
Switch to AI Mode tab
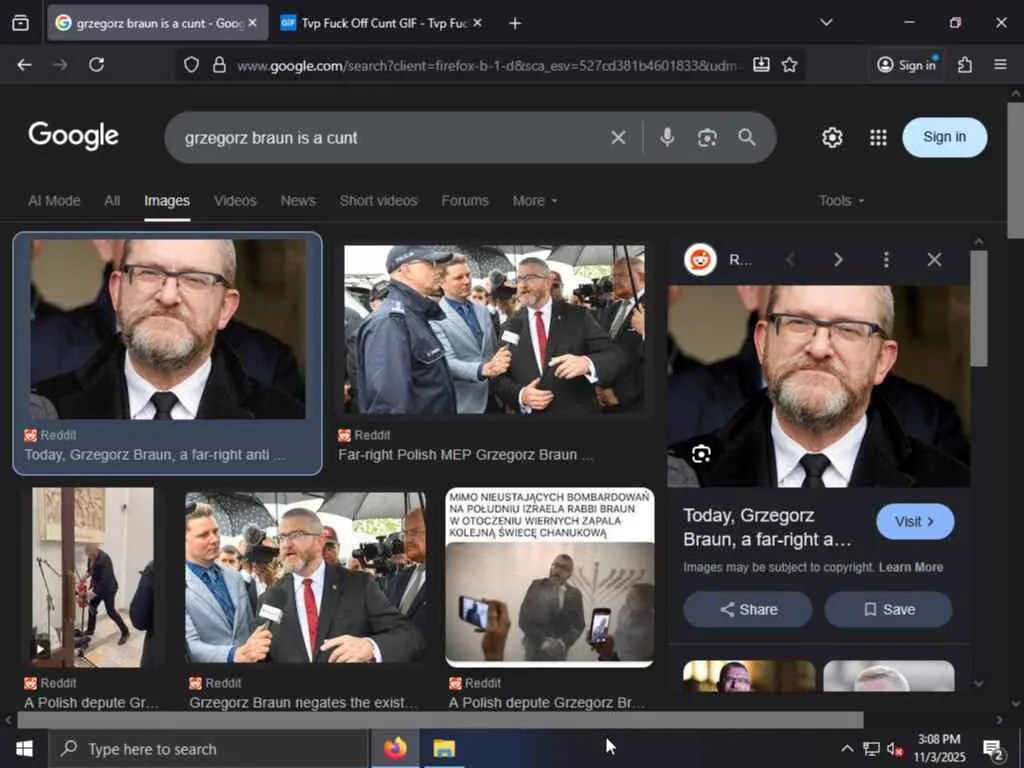pyautogui.click(x=54, y=200)
